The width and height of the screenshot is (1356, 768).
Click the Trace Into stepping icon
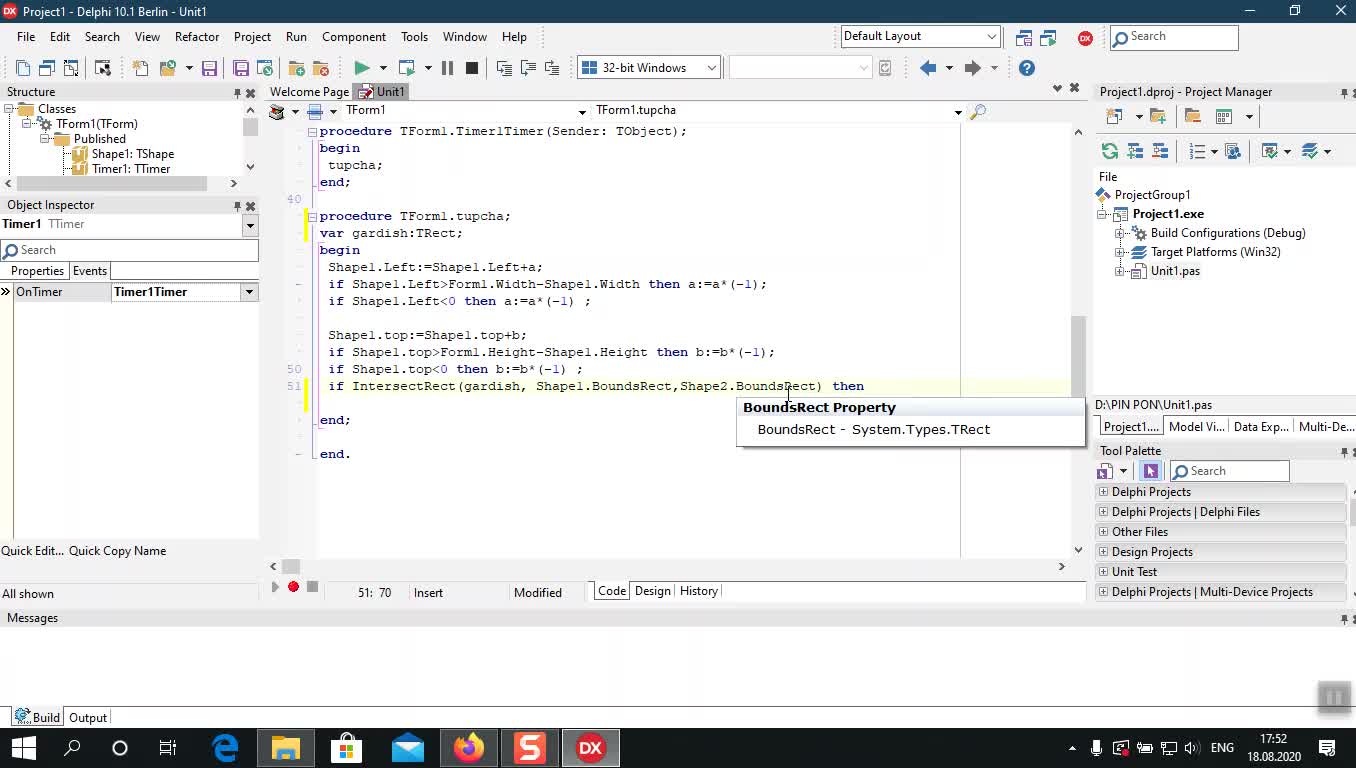click(x=504, y=68)
